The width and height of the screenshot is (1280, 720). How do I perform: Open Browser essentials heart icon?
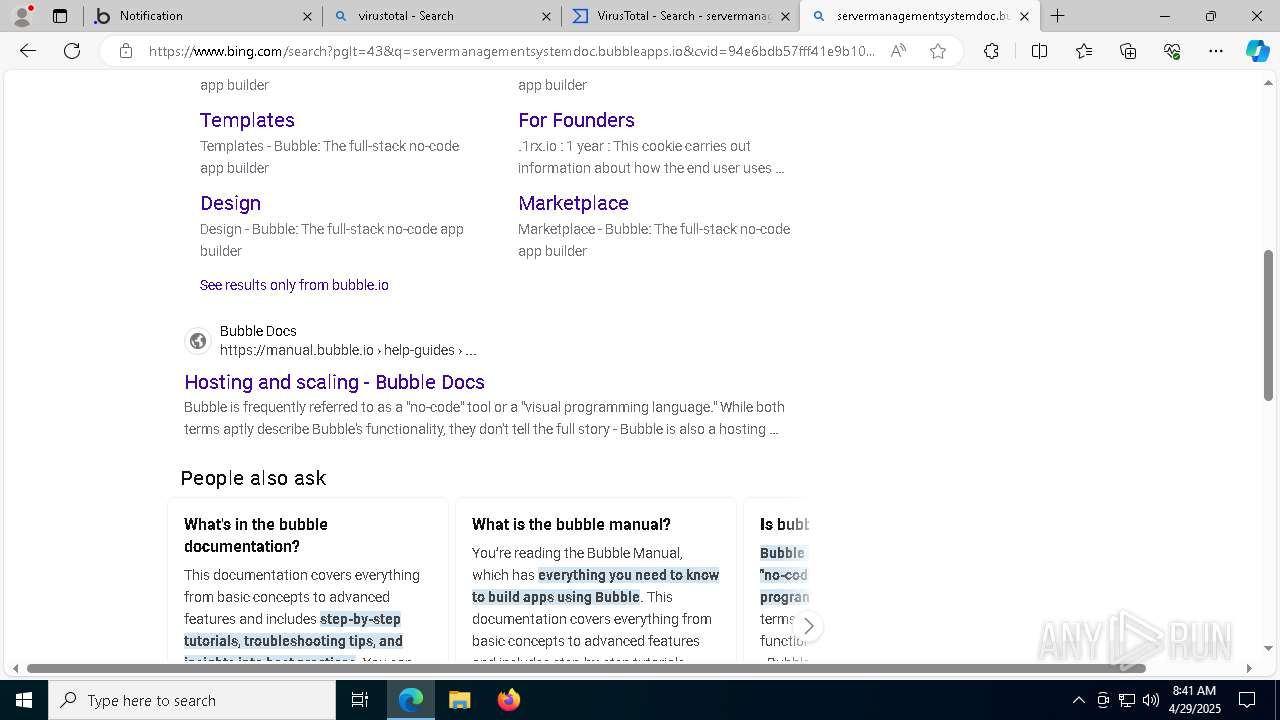click(1172, 51)
